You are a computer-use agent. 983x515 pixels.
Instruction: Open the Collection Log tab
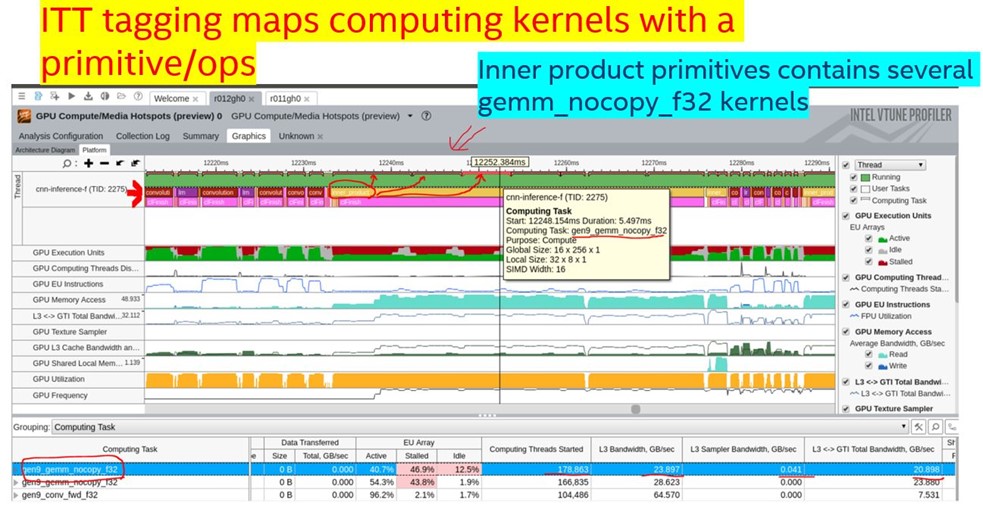(142, 136)
